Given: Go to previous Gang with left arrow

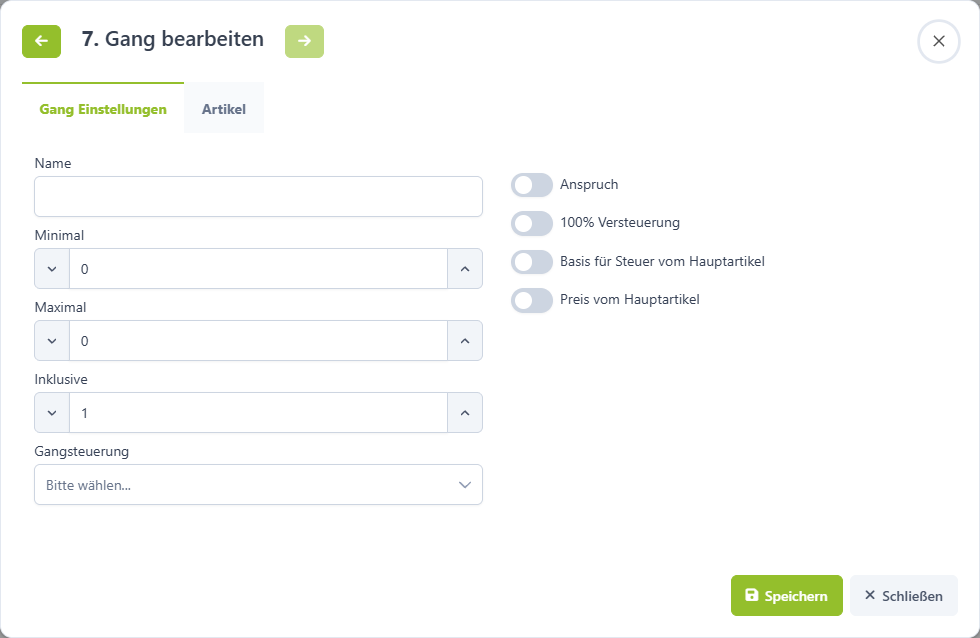Looking at the screenshot, I should coord(41,41).
